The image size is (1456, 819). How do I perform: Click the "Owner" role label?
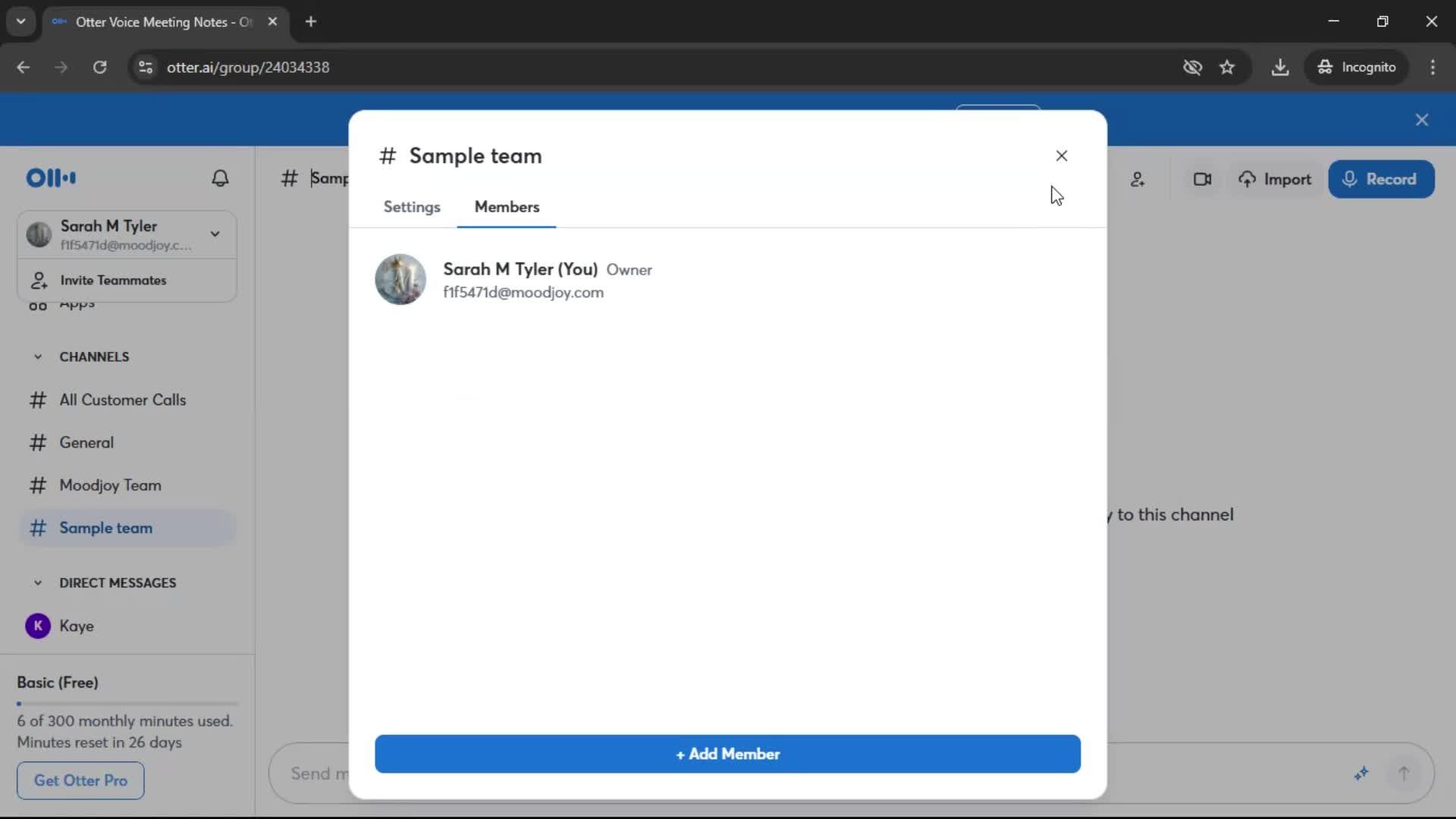(629, 270)
